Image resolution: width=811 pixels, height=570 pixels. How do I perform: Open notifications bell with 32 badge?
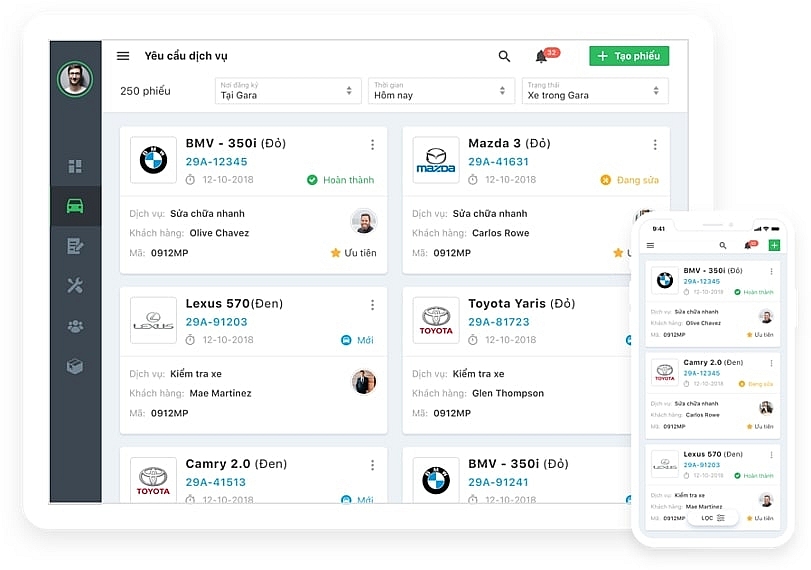[x=541, y=56]
